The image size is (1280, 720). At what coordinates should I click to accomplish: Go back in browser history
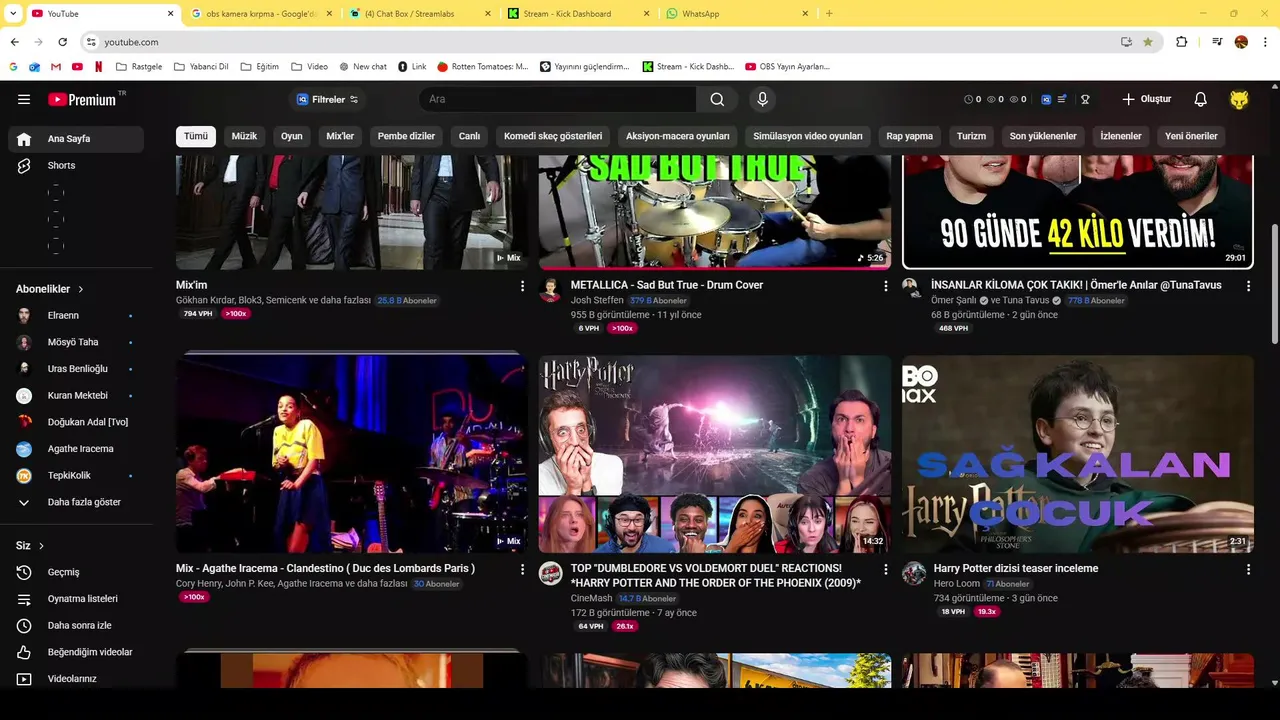(x=15, y=42)
